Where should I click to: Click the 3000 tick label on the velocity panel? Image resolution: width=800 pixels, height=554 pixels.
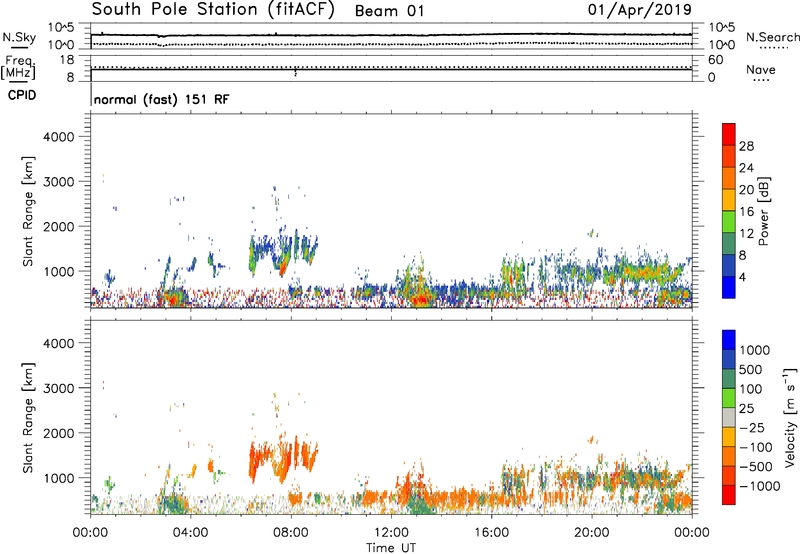pos(58,388)
